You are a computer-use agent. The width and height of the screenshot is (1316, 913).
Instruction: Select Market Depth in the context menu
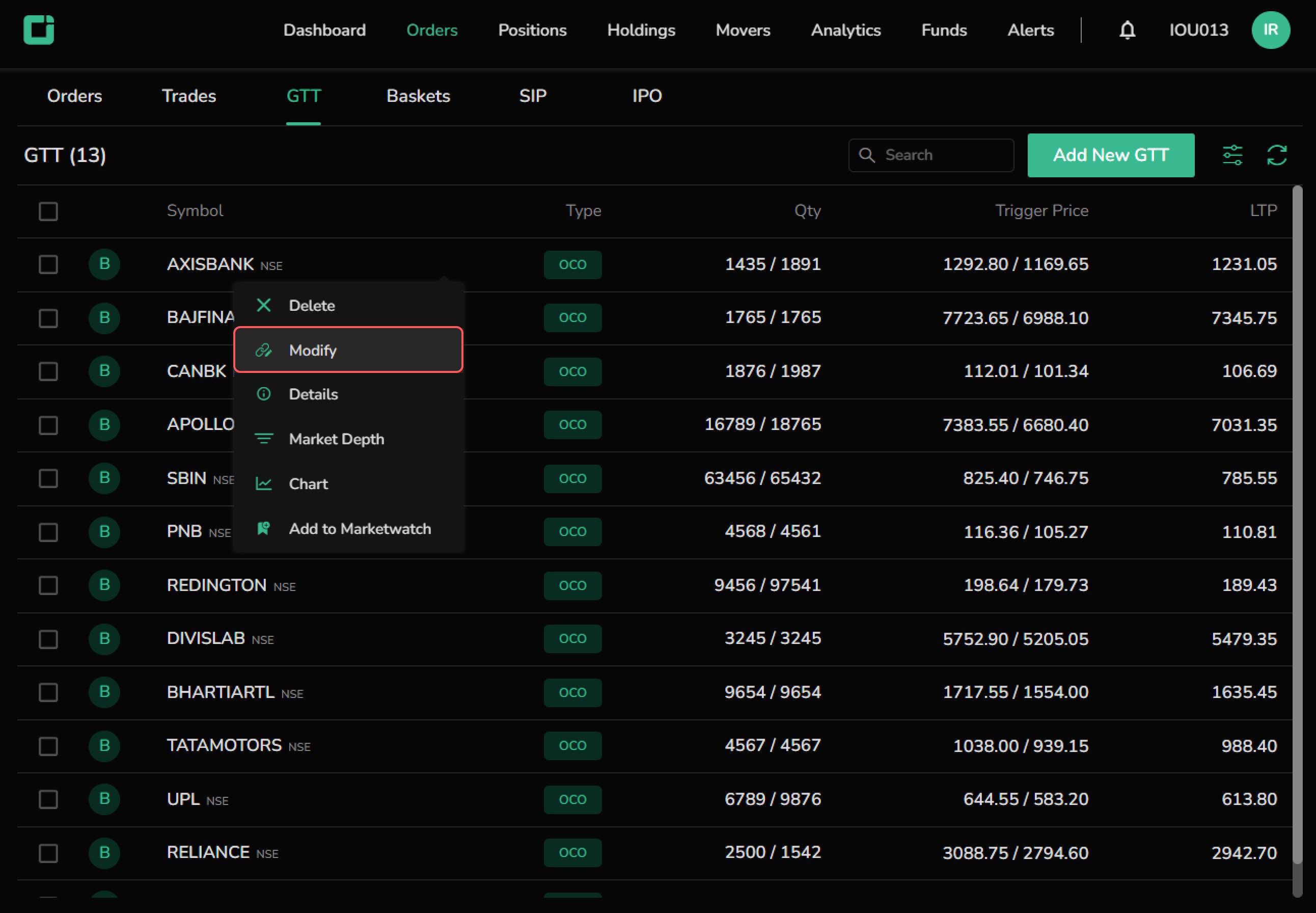point(348,439)
